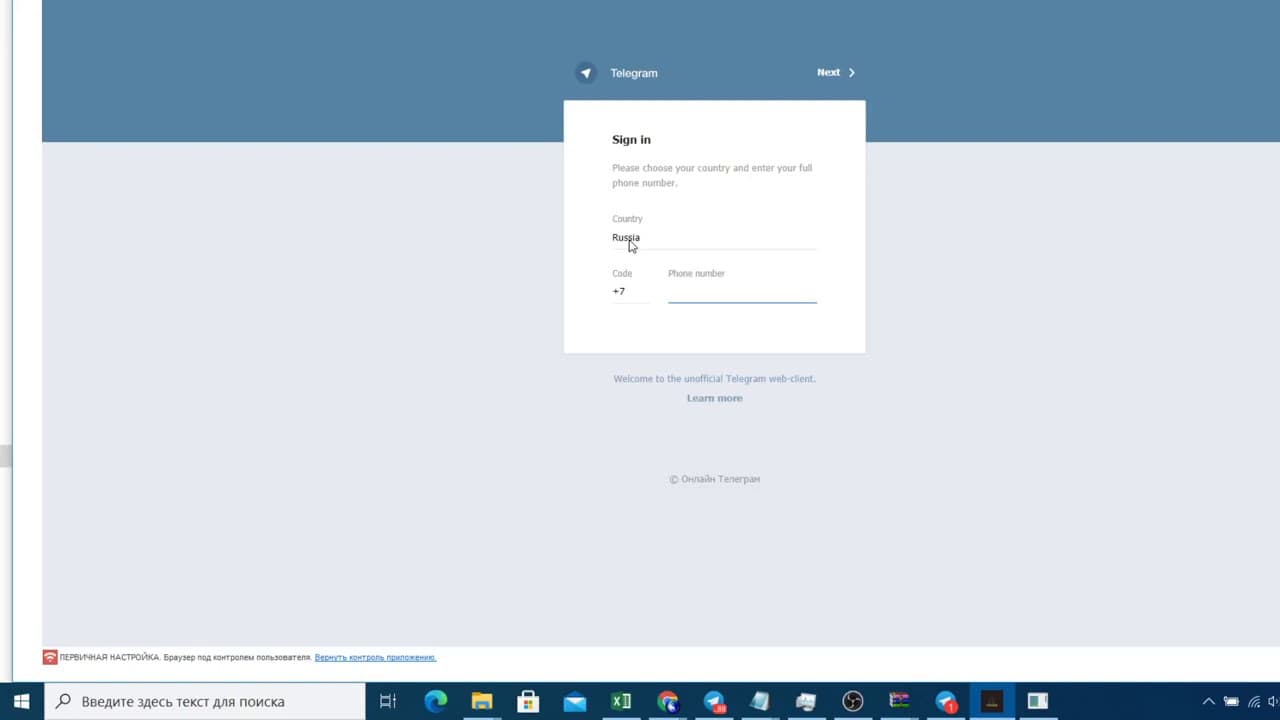Open File Explorer from the taskbar

[x=482, y=701]
